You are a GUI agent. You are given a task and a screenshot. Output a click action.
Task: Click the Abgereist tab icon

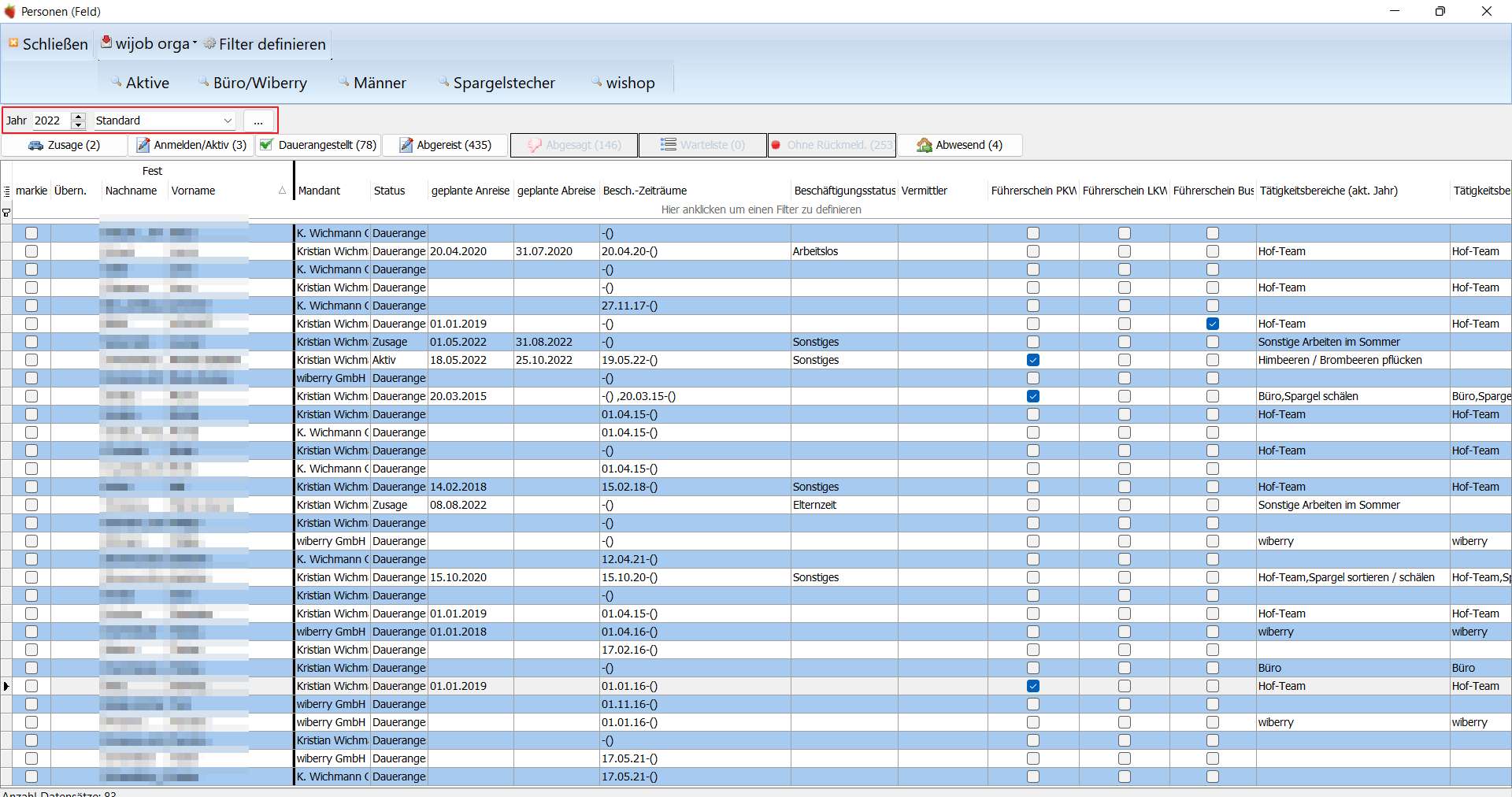(406, 145)
